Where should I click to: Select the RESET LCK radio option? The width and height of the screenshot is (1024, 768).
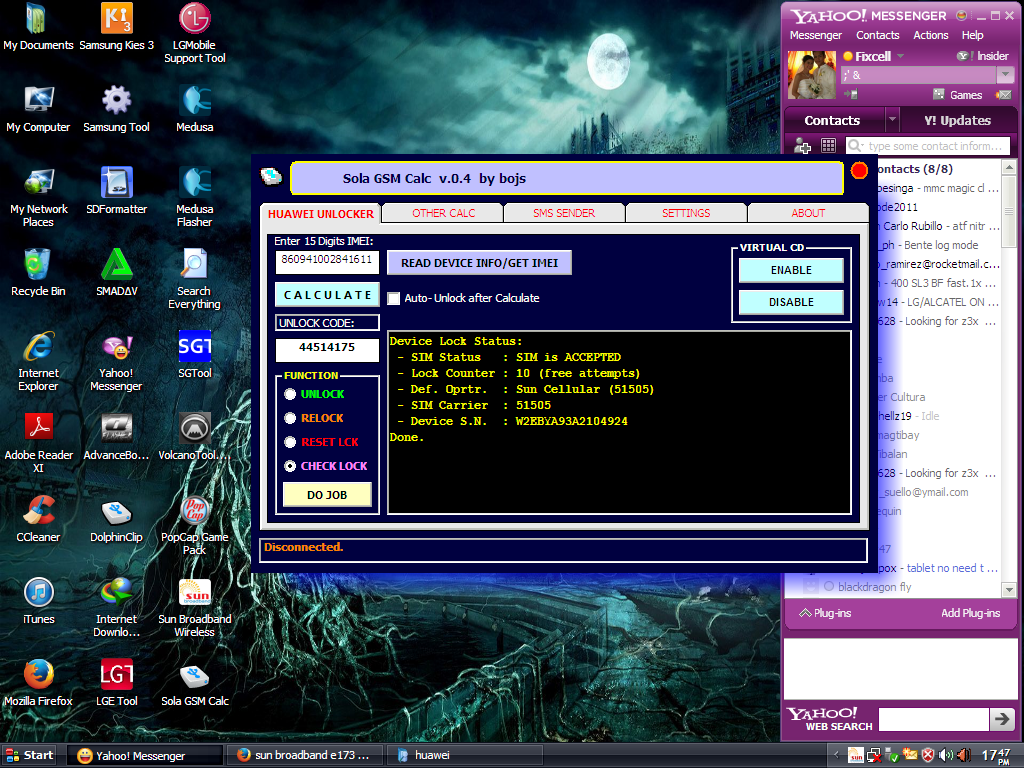coord(290,442)
